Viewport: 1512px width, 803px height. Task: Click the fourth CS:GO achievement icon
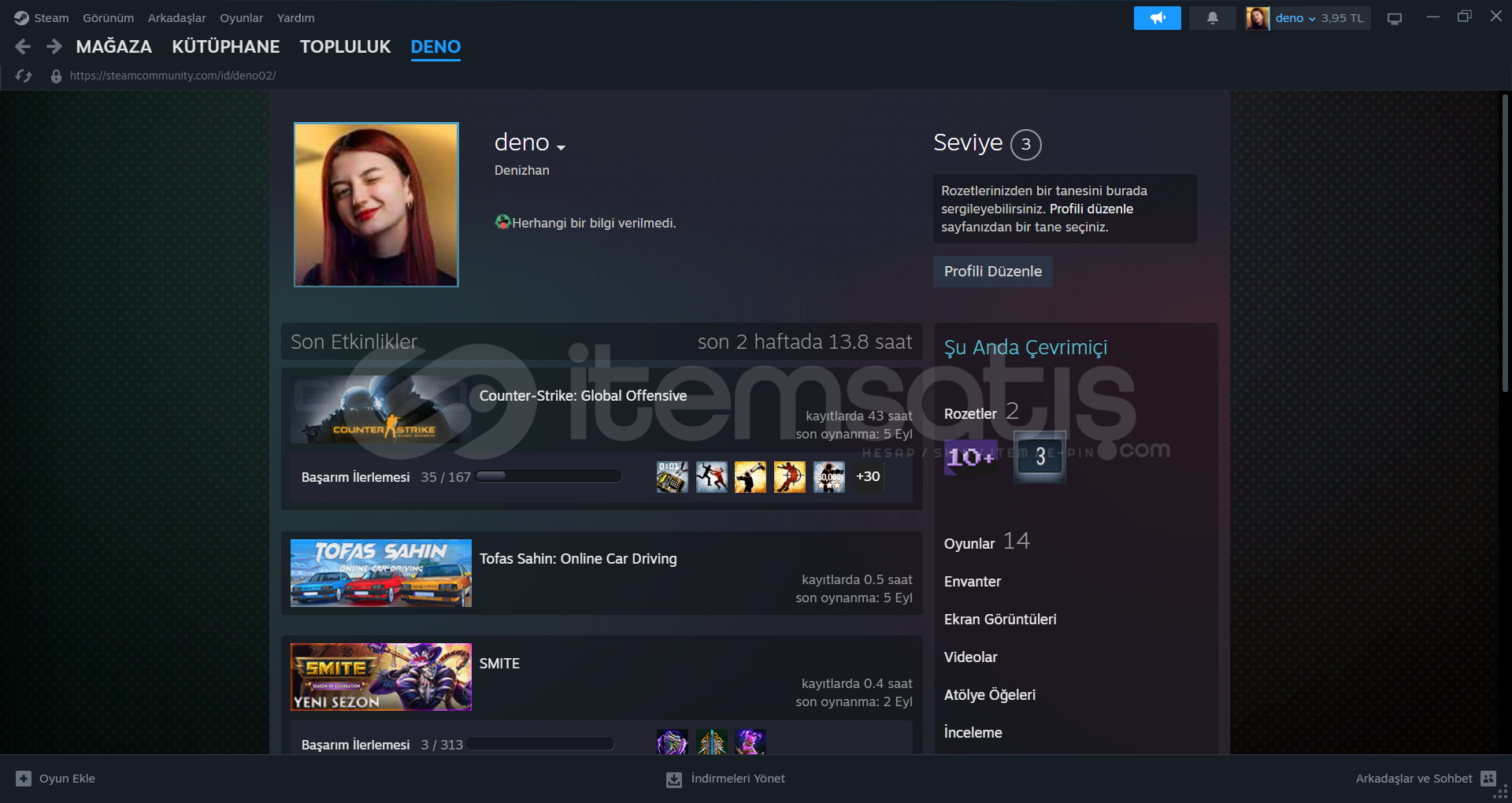(790, 477)
